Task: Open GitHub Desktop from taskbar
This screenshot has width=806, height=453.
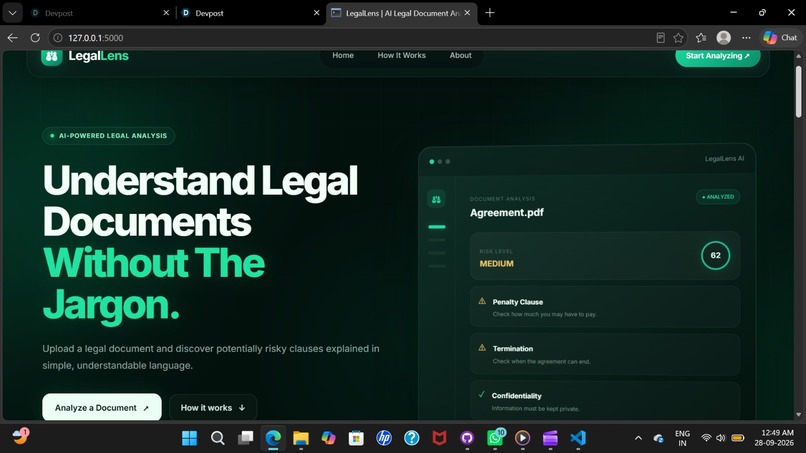Action: (x=467, y=438)
